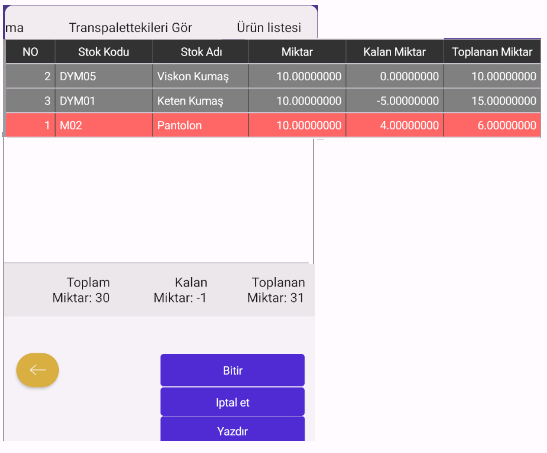Click the yellow back arrow icon

pos(37,370)
